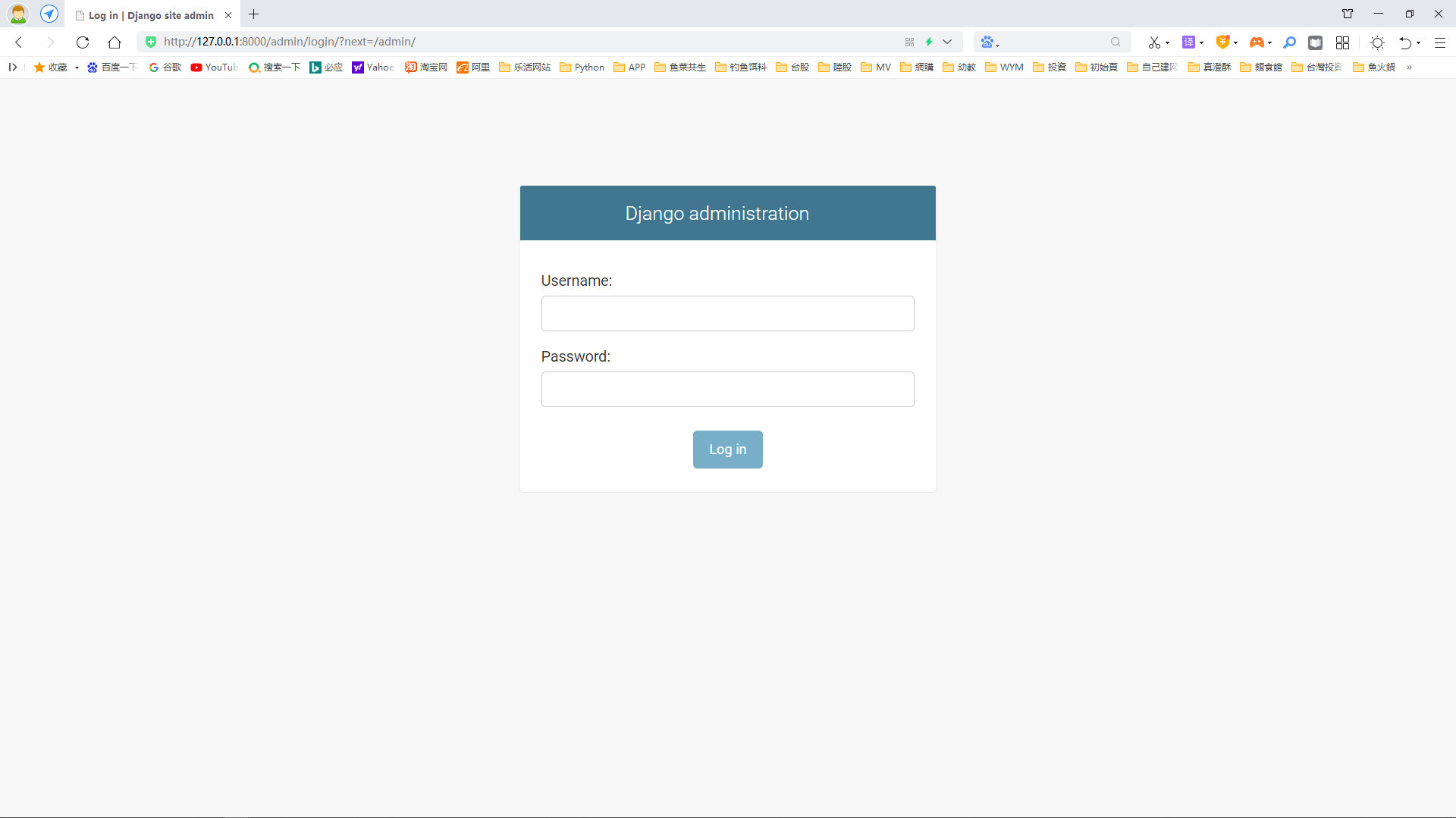Open the 搜索一下 bookmark
This screenshot has width=1456, height=818.
pyautogui.click(x=275, y=67)
